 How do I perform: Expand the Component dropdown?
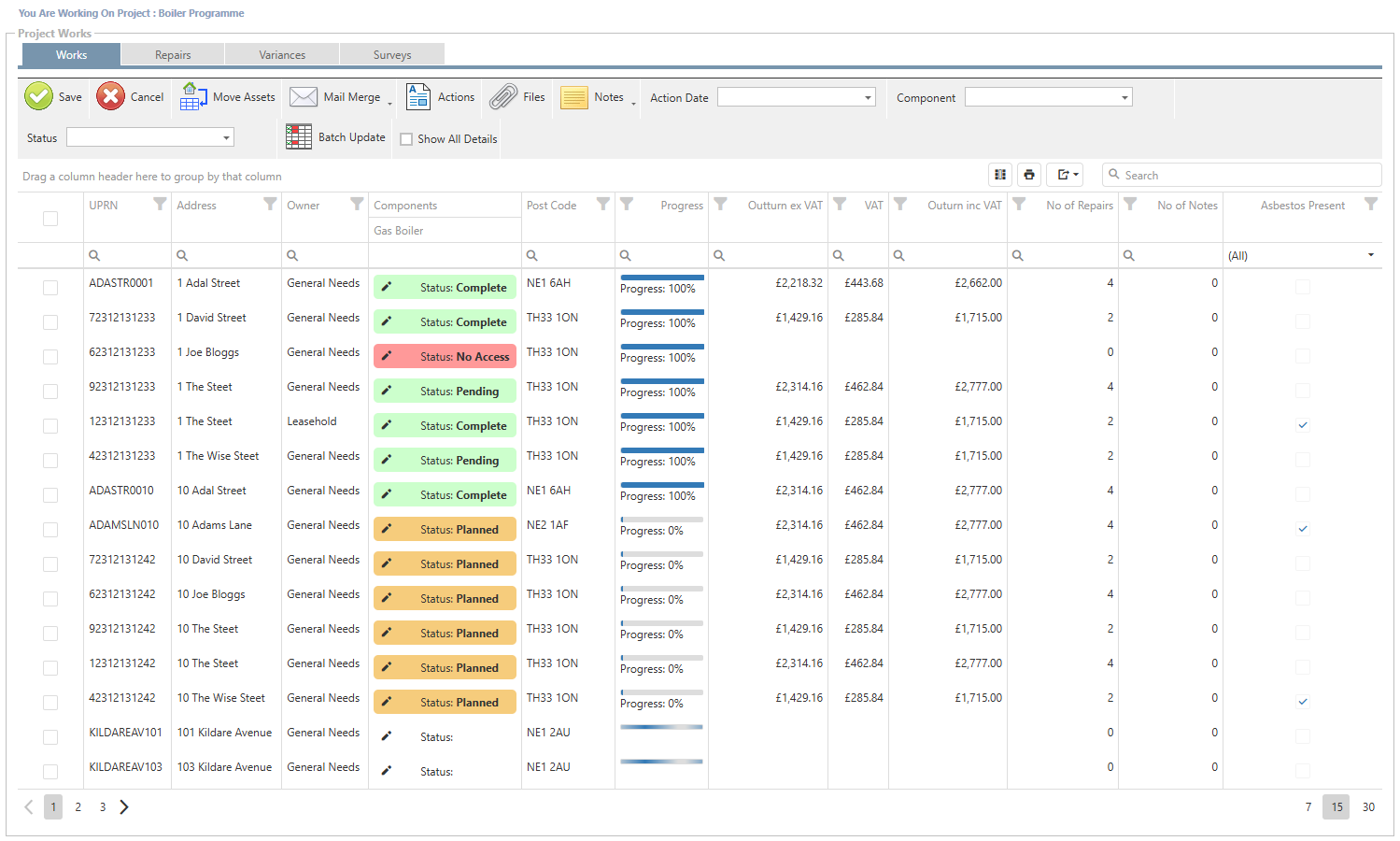pos(1124,97)
